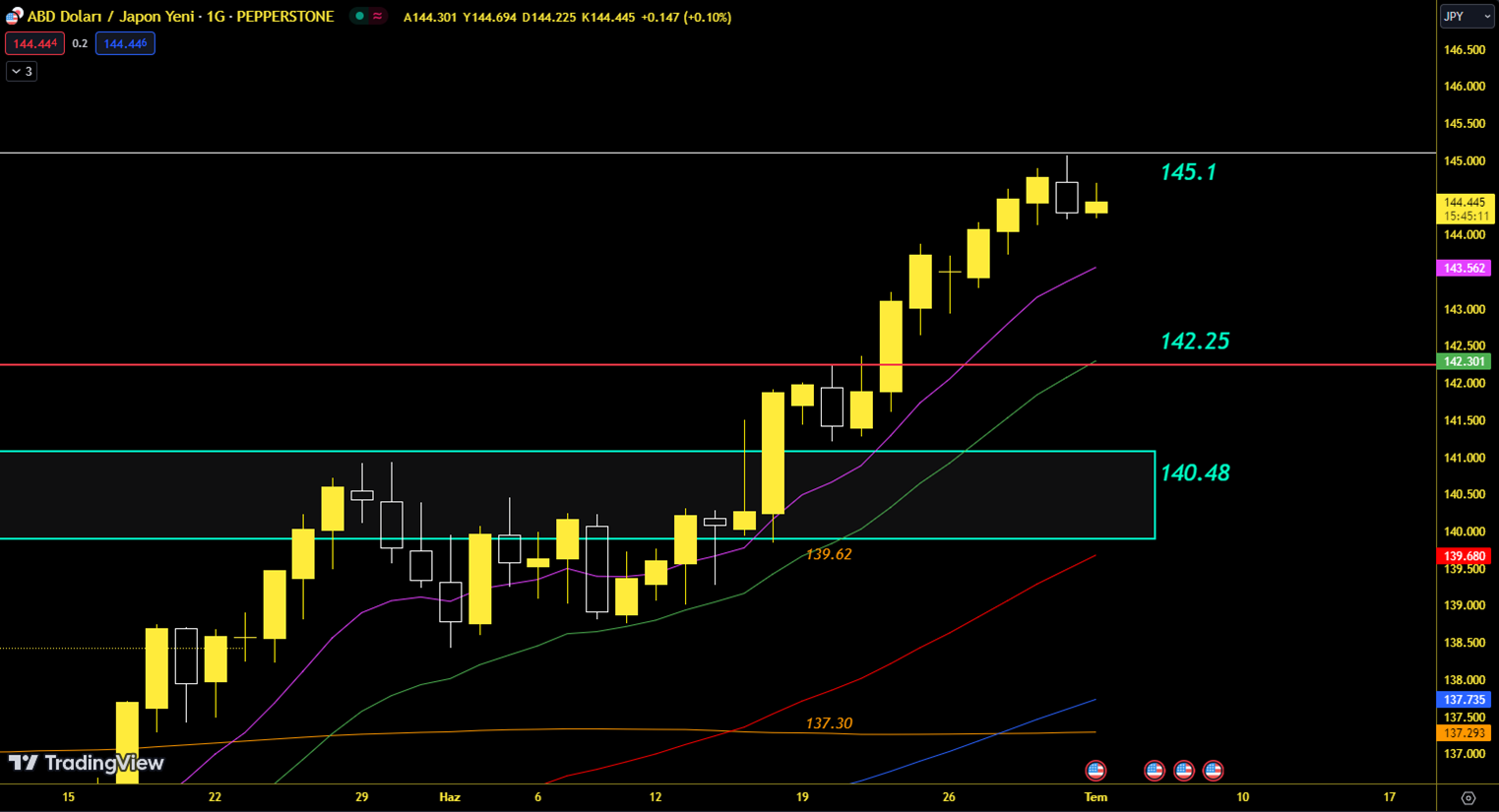Click the third US economic event flag
Viewport: 1499px width, 812px height.
pyautogui.click(x=1183, y=770)
